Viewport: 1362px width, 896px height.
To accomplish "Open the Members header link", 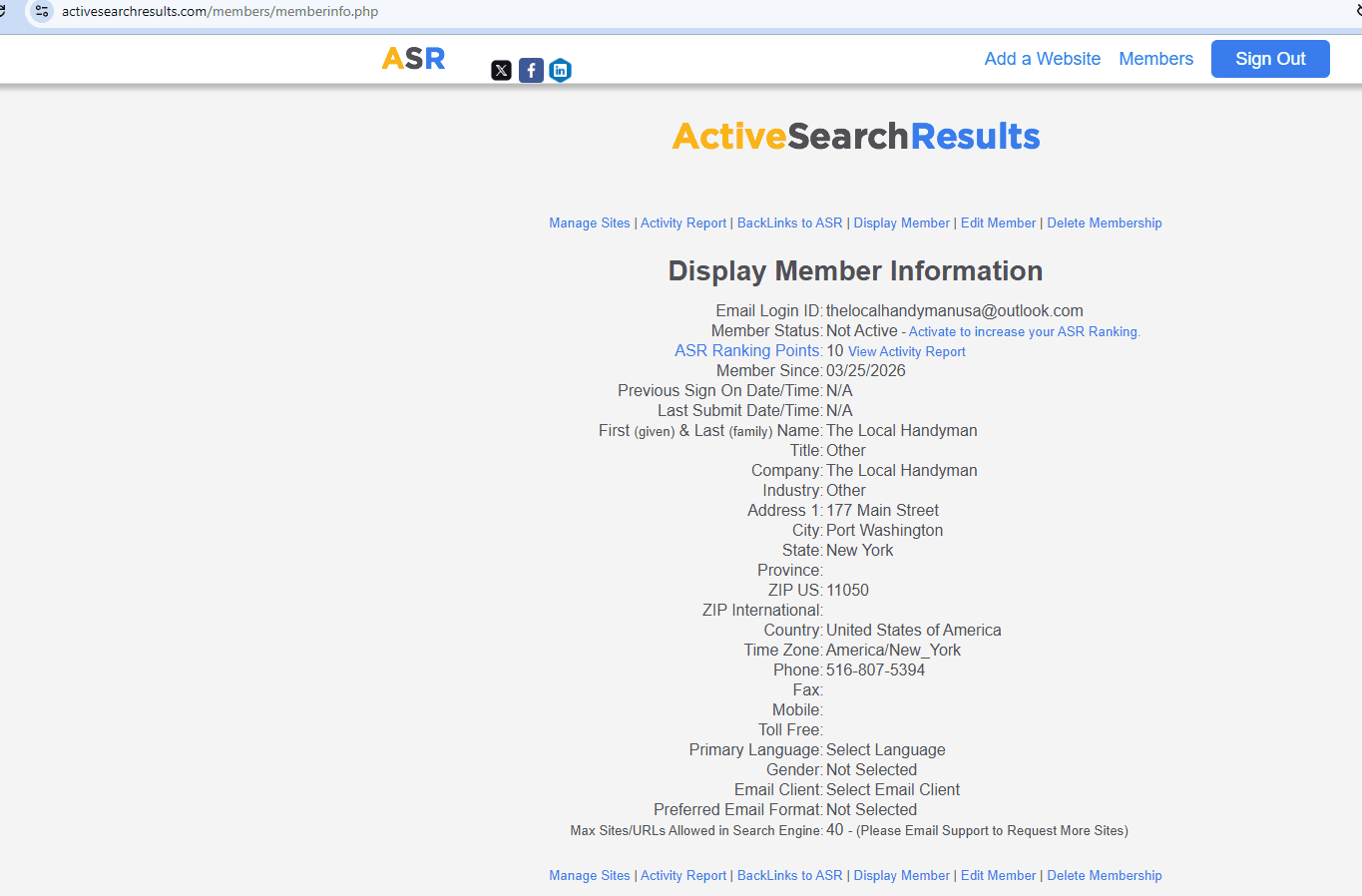I will tap(1155, 59).
